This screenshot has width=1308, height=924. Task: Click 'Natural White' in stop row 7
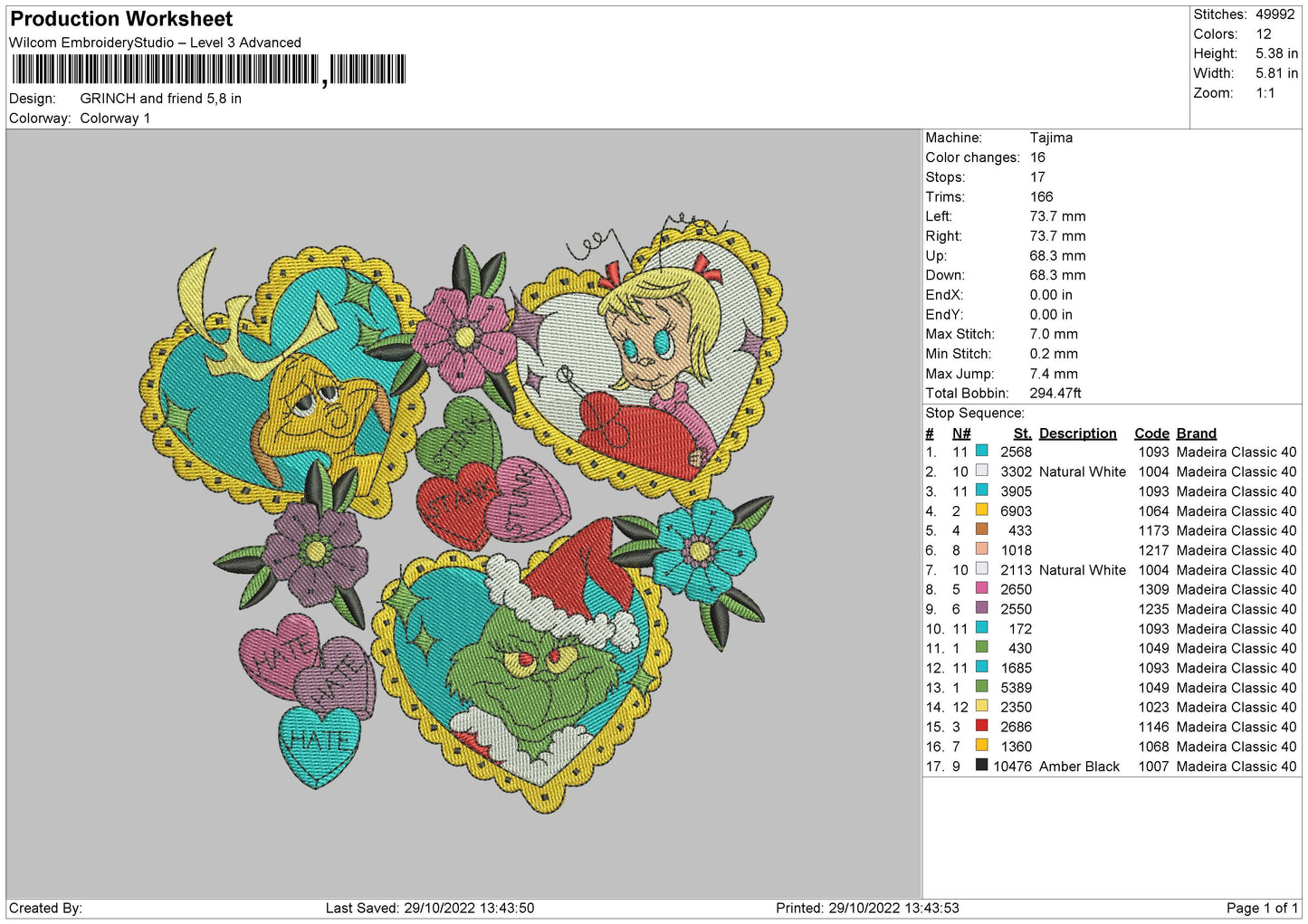(x=1083, y=570)
